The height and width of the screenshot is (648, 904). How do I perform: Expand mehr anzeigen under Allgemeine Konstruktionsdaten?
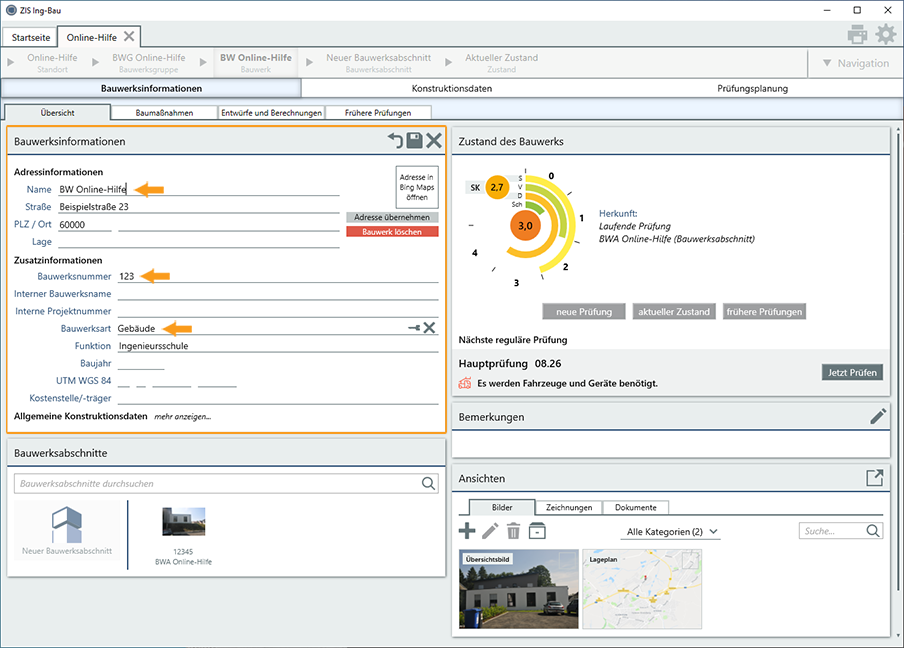183,416
